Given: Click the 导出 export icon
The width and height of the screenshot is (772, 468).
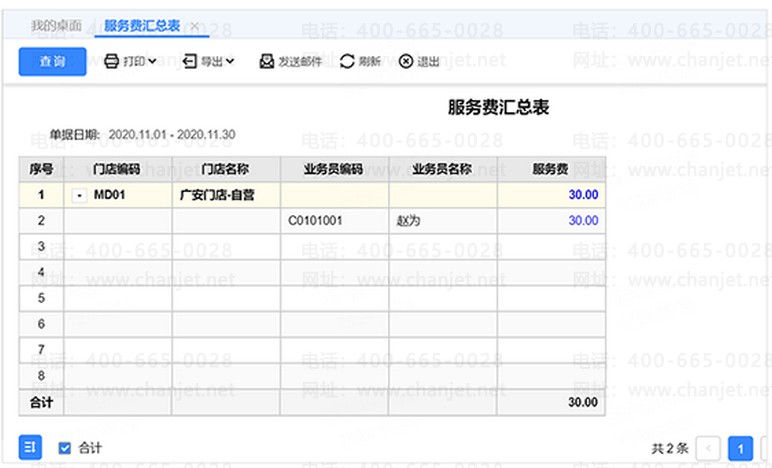Looking at the screenshot, I should coord(190,62).
